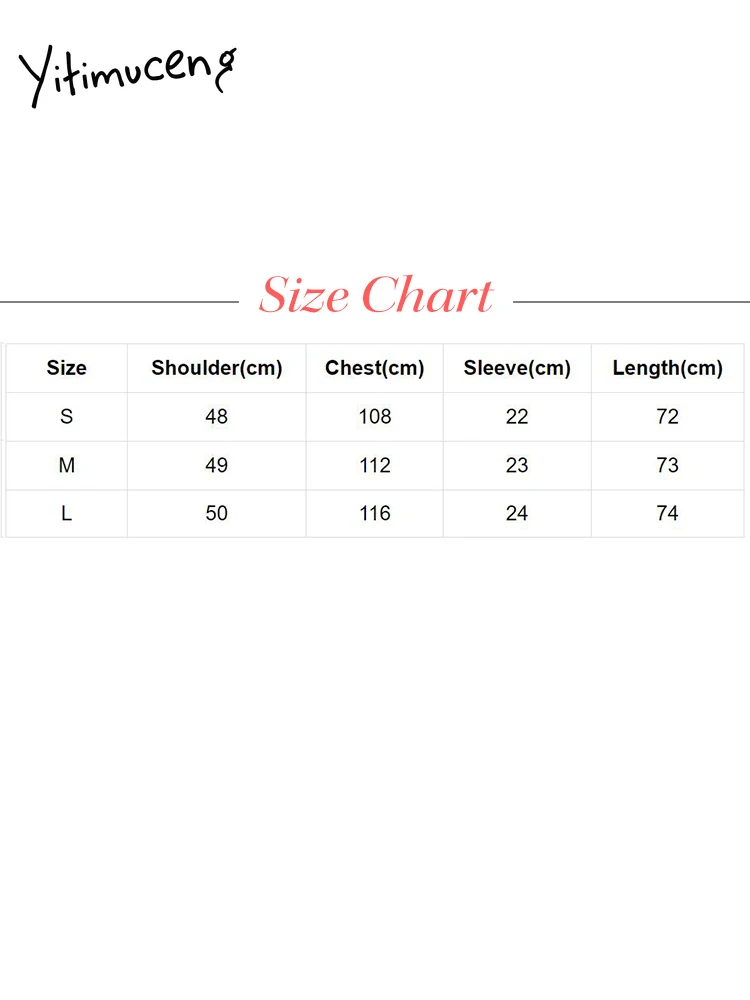Select the shoulder measurement 50 cell

pyautogui.click(x=217, y=513)
